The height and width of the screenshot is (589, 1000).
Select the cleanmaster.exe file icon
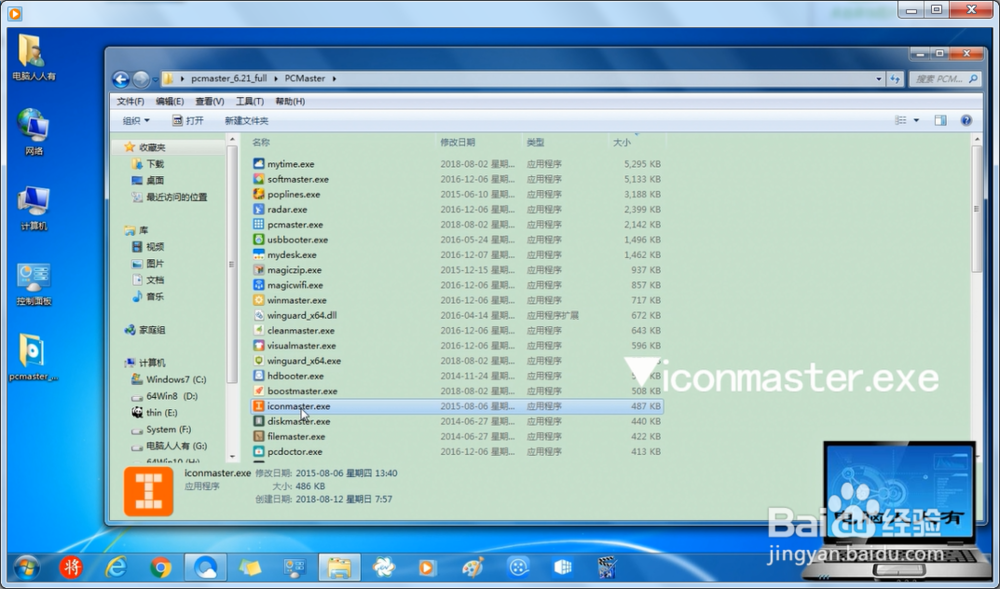(x=258, y=330)
